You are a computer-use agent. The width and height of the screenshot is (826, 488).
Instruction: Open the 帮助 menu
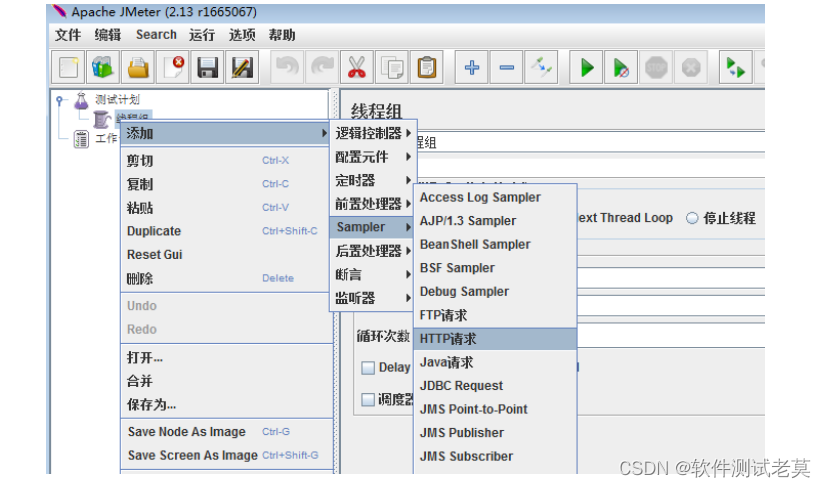pos(282,35)
